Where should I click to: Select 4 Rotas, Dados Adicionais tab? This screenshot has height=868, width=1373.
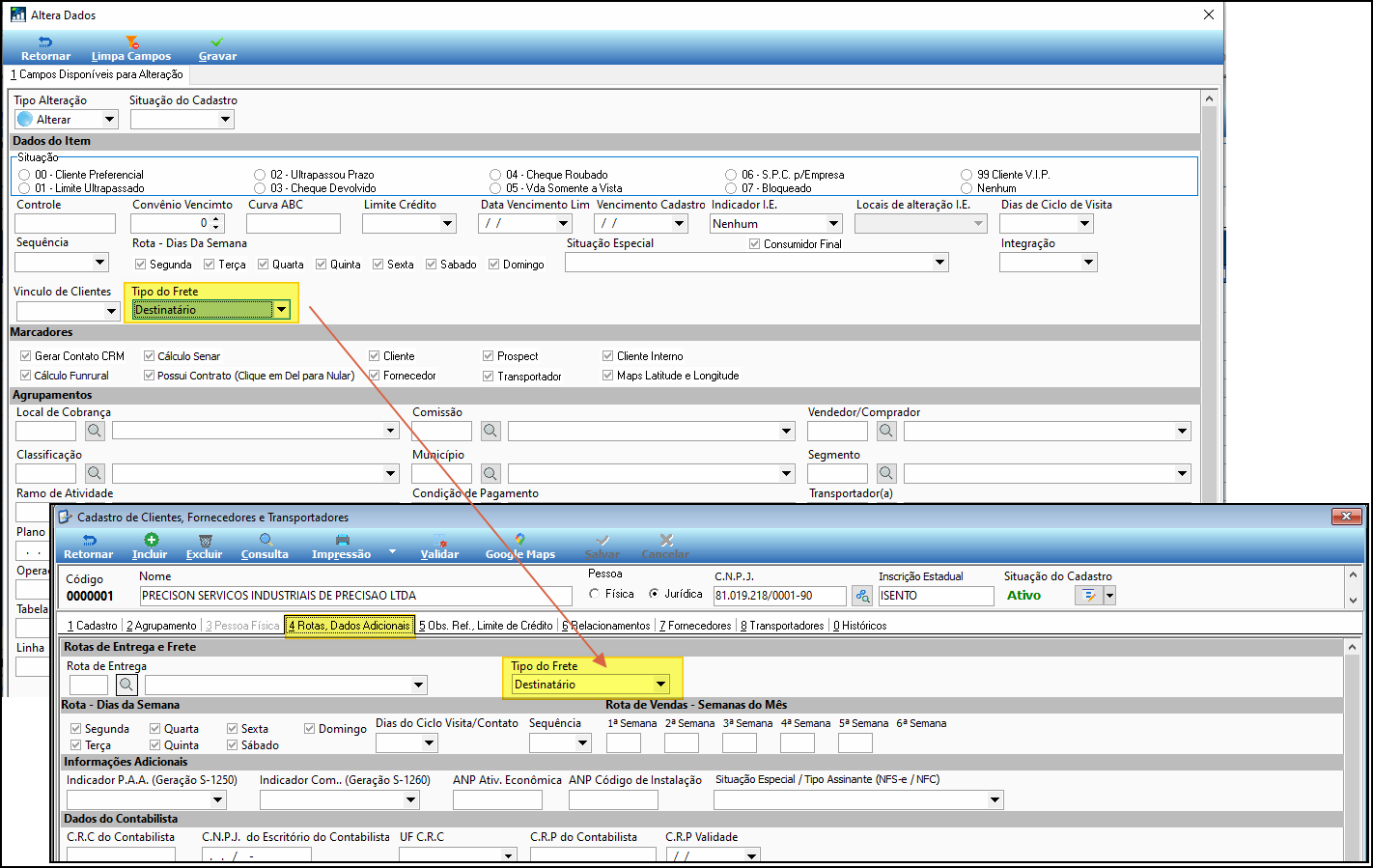pos(350,626)
